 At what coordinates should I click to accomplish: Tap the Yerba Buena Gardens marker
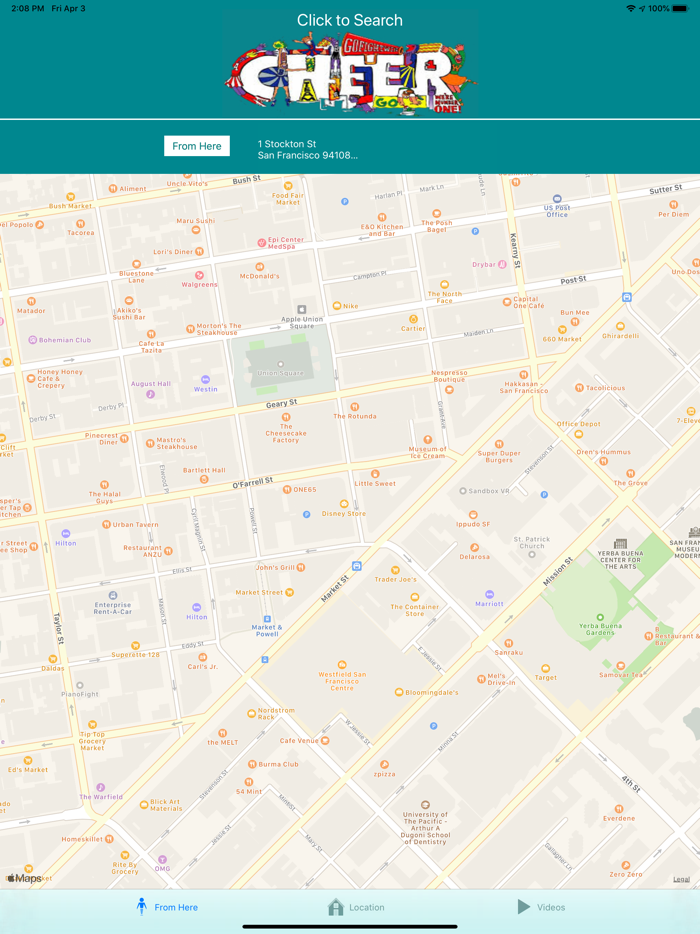click(600, 617)
